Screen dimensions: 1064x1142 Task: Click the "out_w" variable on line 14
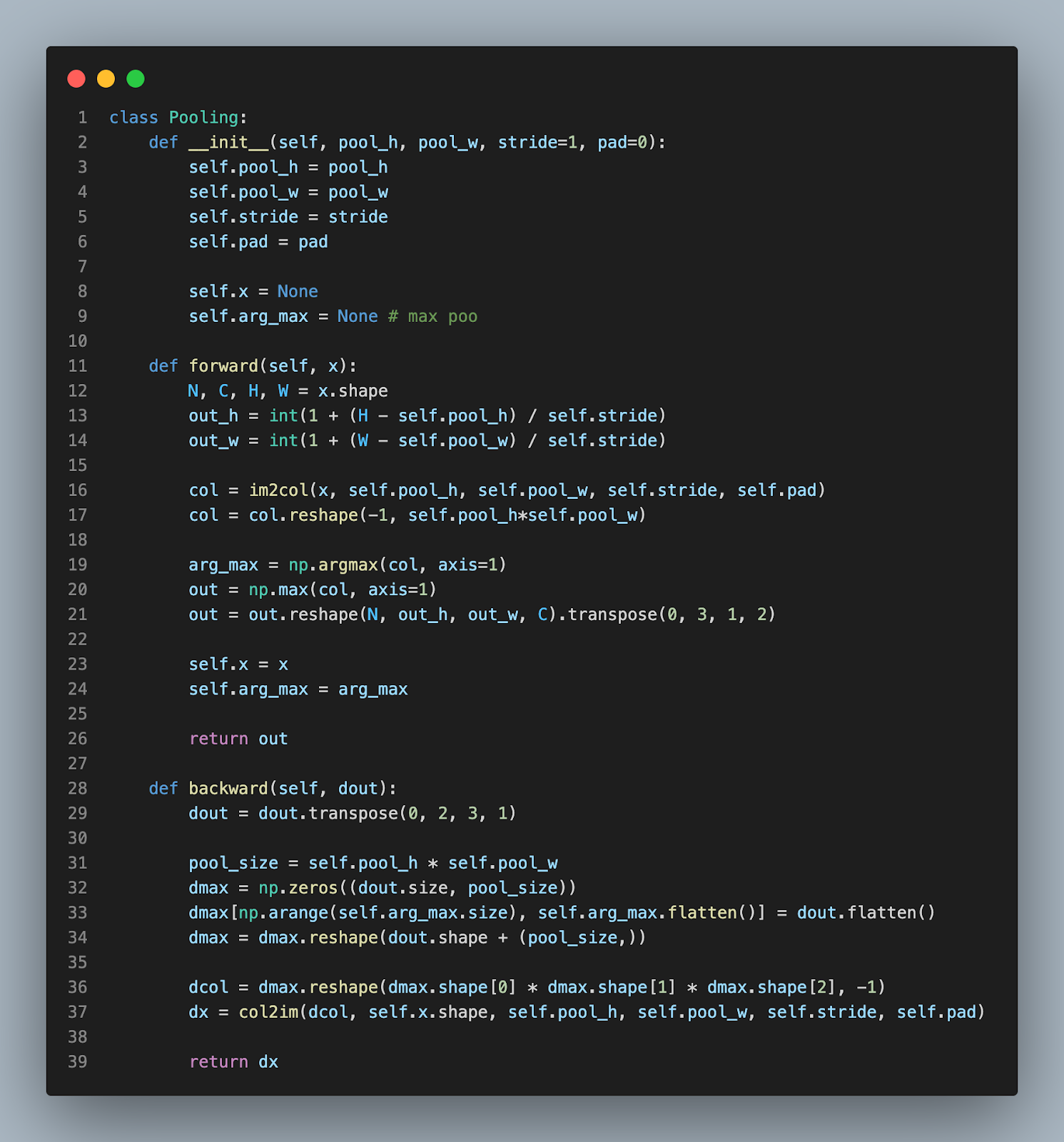click(x=213, y=441)
